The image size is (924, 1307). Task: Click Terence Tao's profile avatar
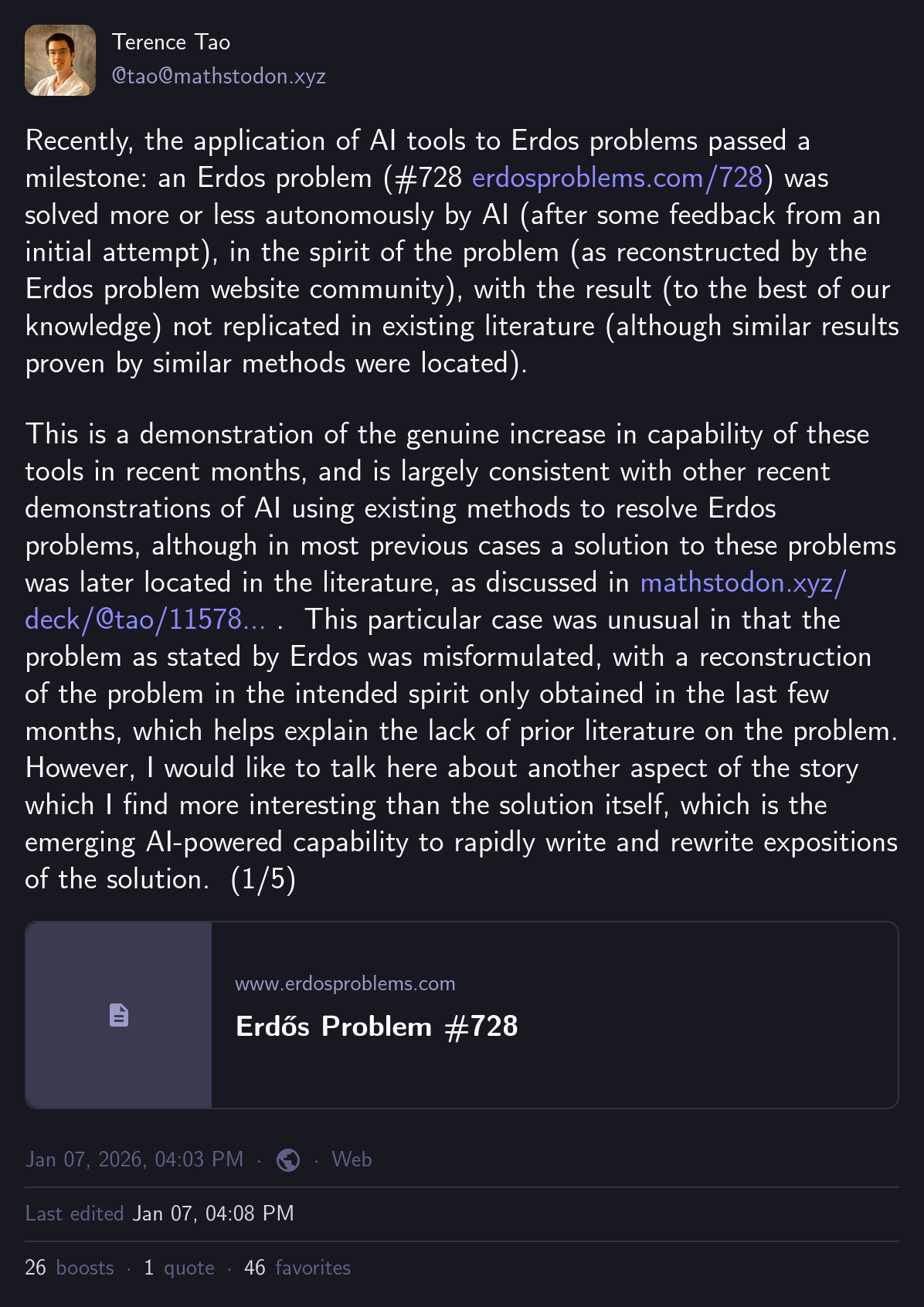tap(60, 60)
